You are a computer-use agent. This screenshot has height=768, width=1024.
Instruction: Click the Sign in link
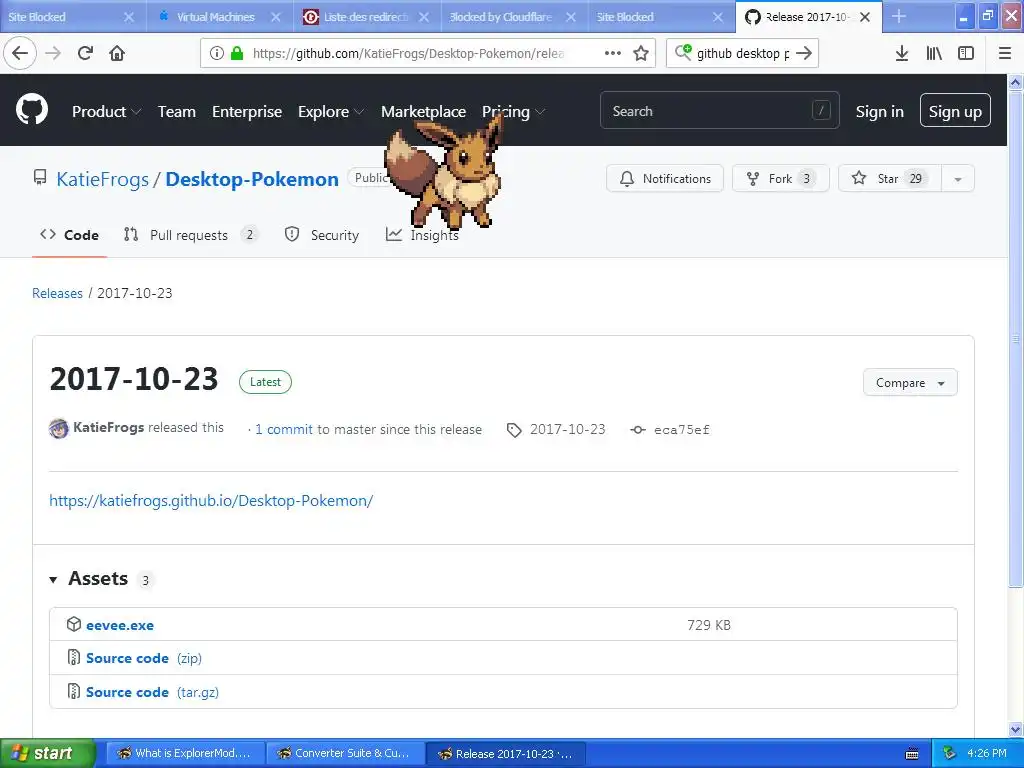[x=880, y=112]
